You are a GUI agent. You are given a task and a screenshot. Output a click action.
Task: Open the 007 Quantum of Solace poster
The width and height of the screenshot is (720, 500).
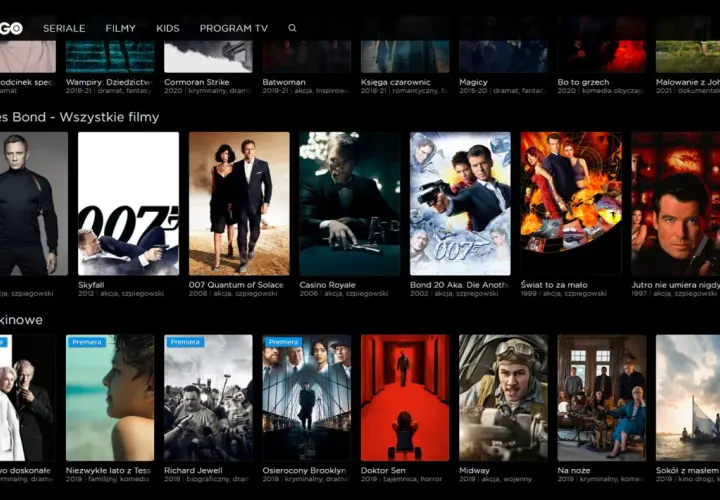(x=239, y=203)
